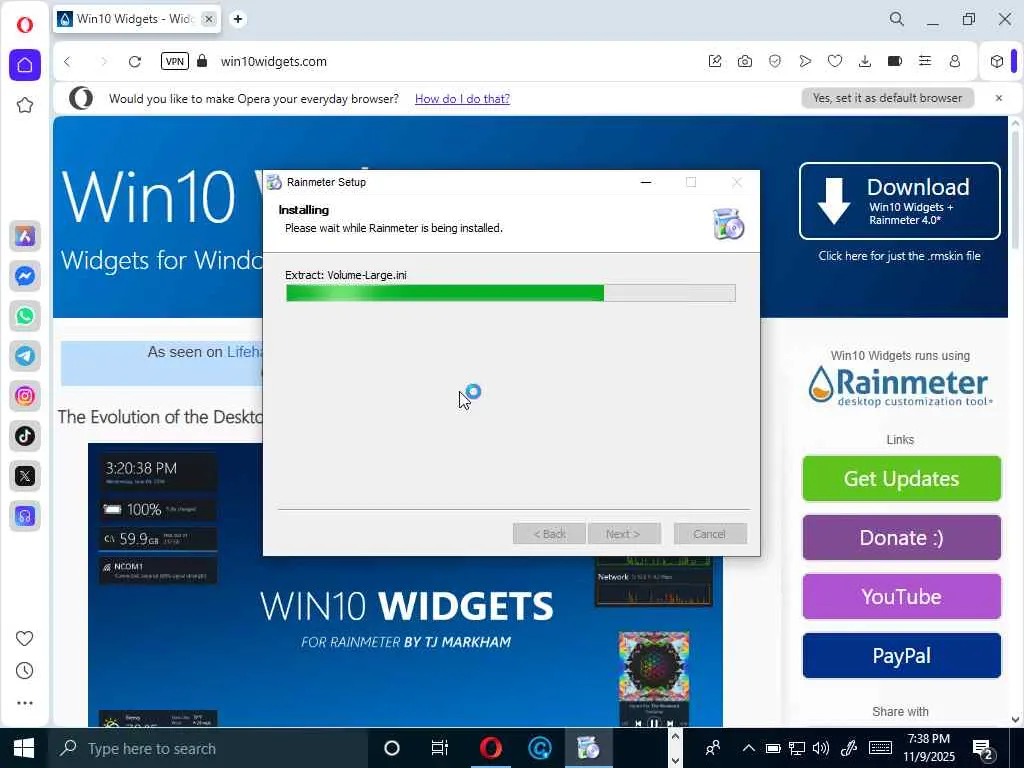Open sidebar three-dots settings
Screen dimensions: 1024x768
[x=24, y=703]
